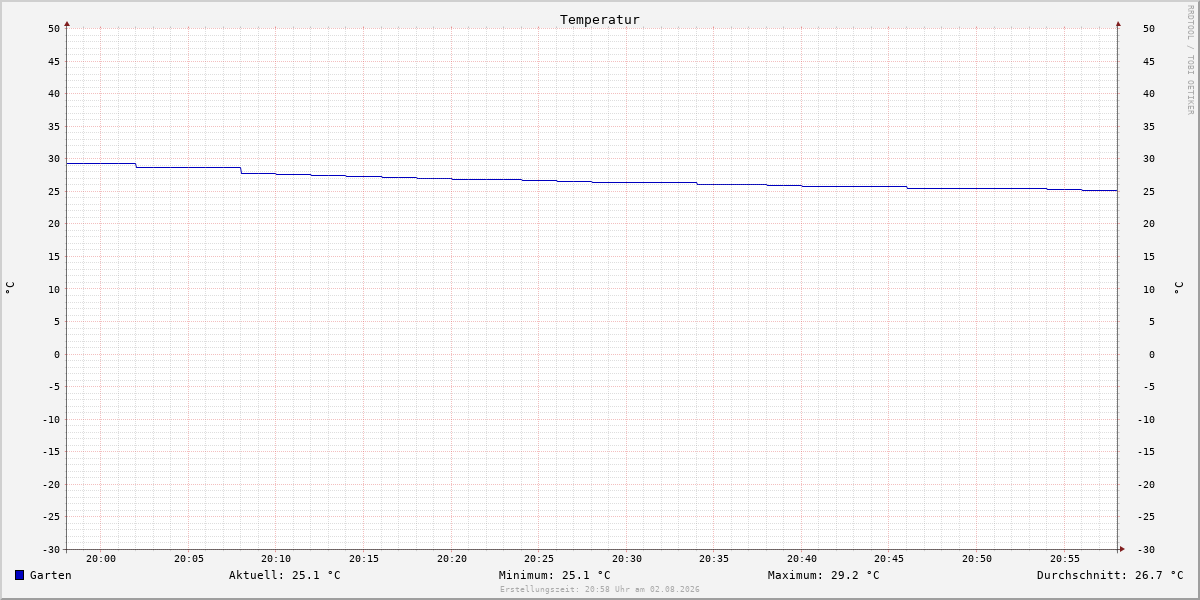Click the Garten legend label

coord(51,575)
